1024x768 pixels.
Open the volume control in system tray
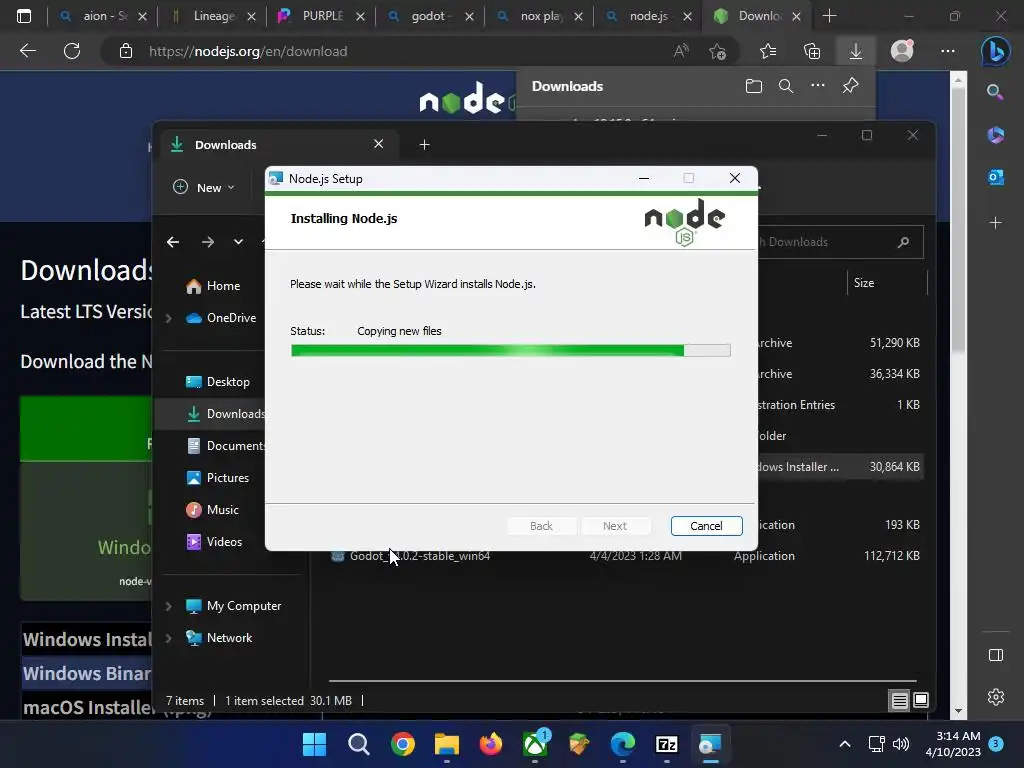(901, 744)
